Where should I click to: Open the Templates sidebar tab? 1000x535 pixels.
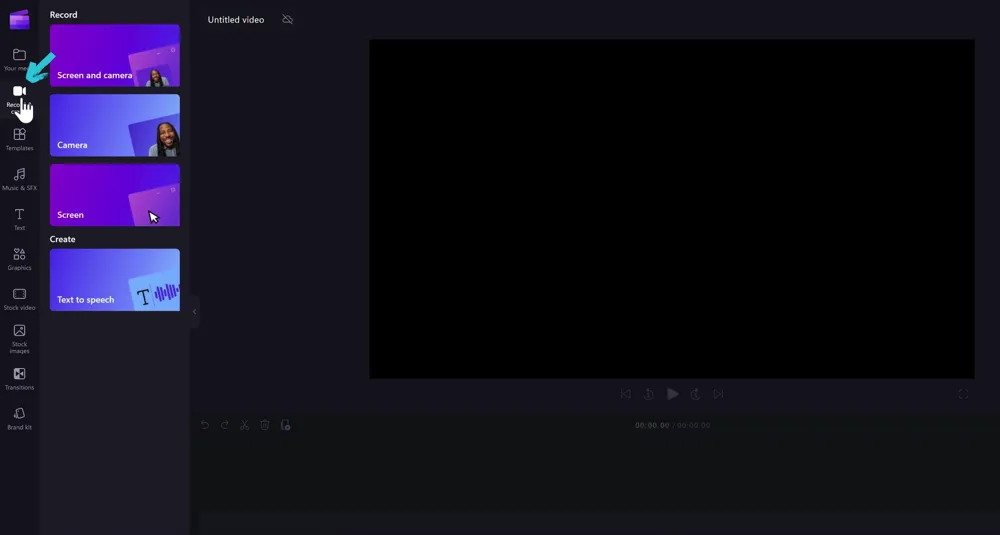(x=19, y=139)
